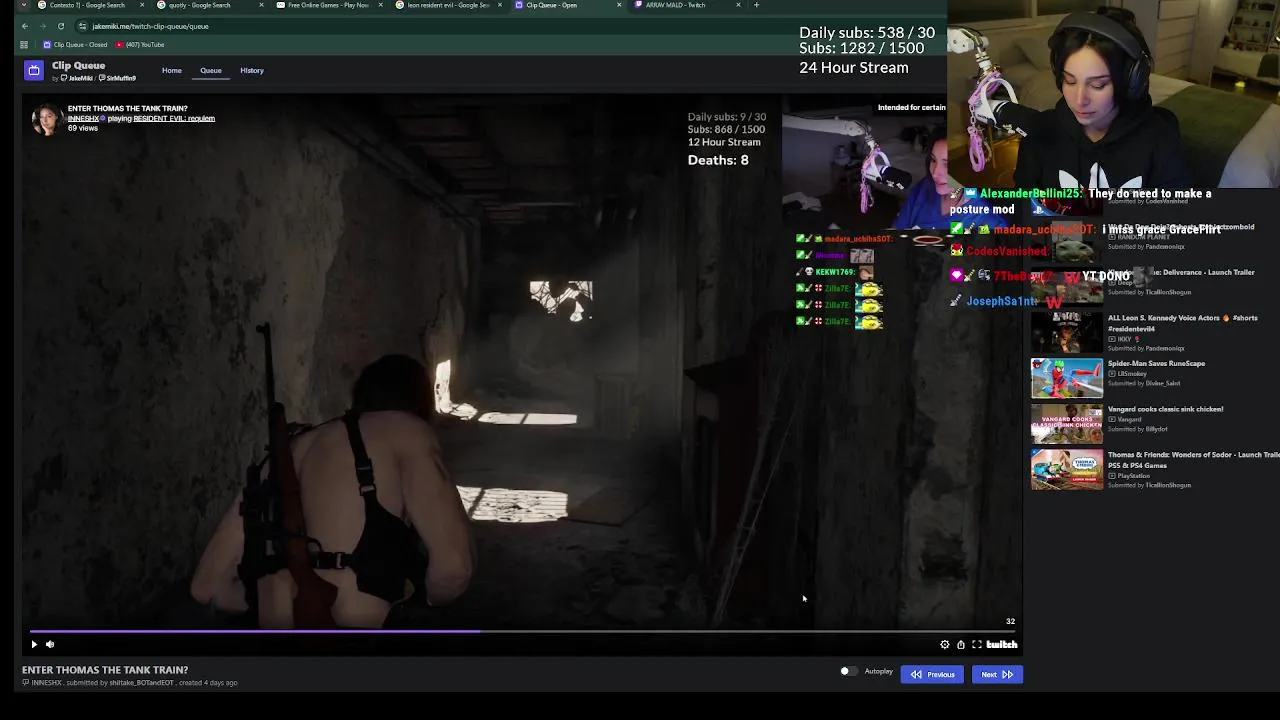Screen dimensions: 1280x720
Task: Open a new browser tab with plus
Action: pos(756,5)
